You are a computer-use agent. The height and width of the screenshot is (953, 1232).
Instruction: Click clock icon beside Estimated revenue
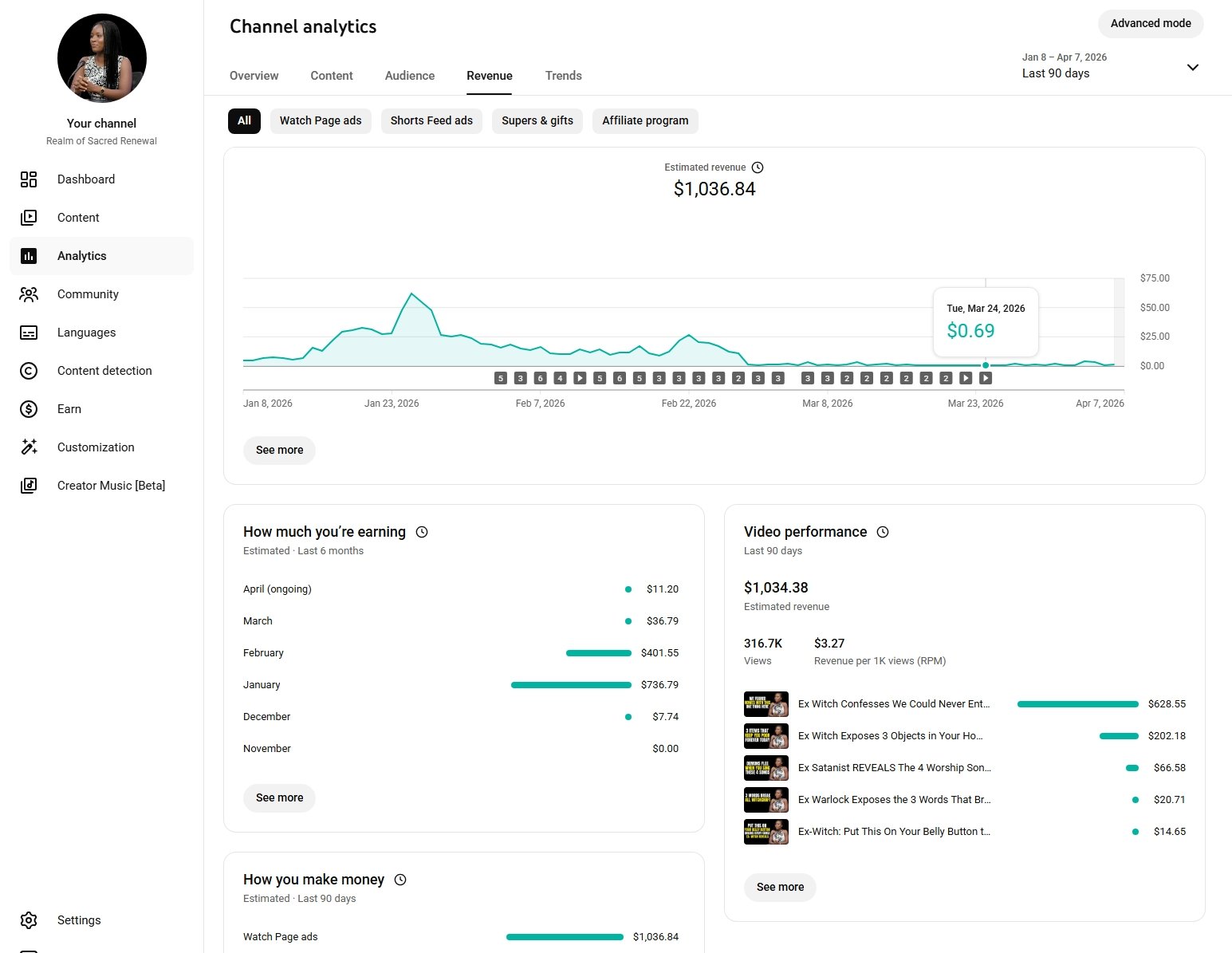pyautogui.click(x=758, y=167)
